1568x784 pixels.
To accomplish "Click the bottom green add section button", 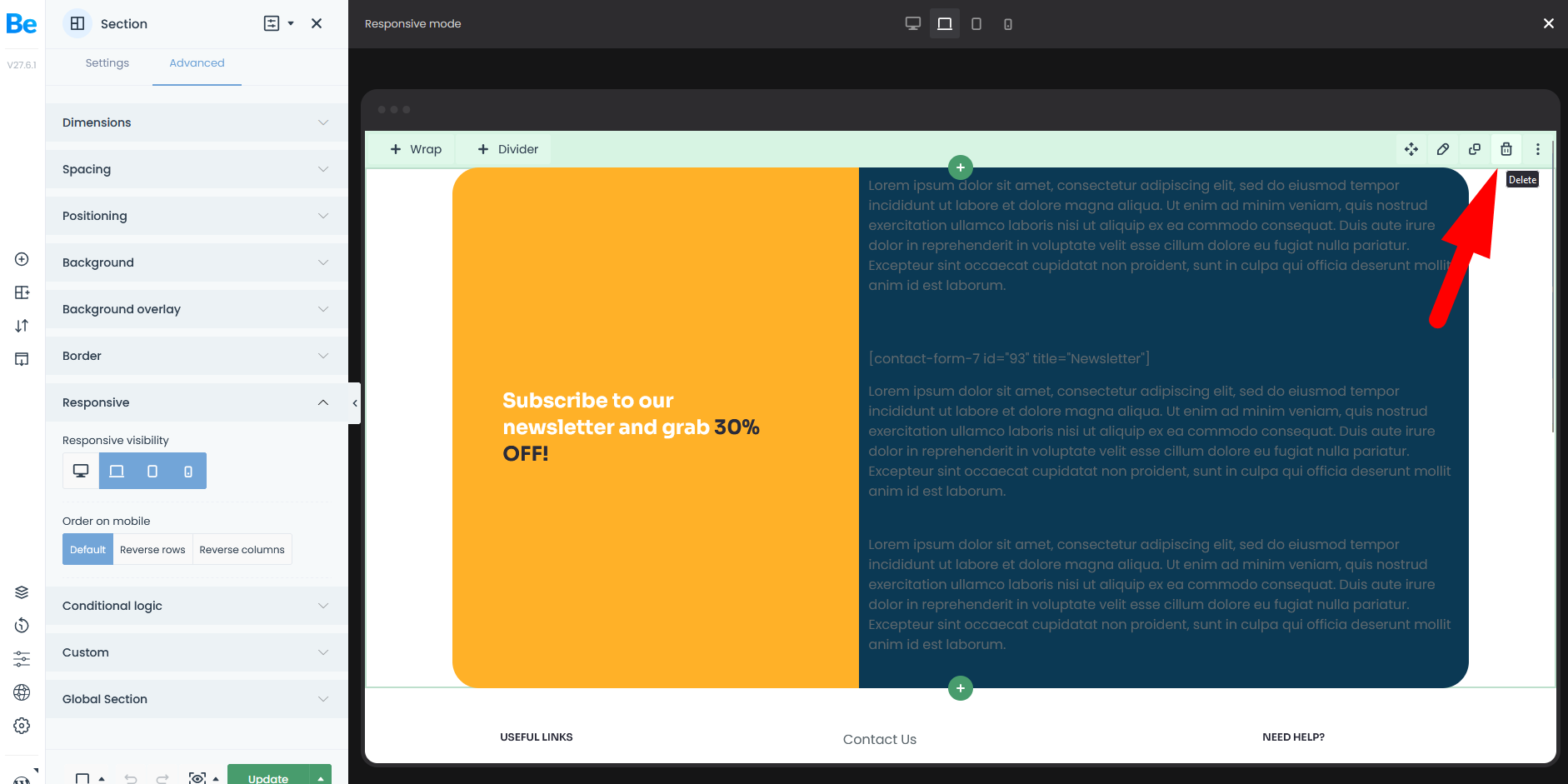I will [961, 688].
